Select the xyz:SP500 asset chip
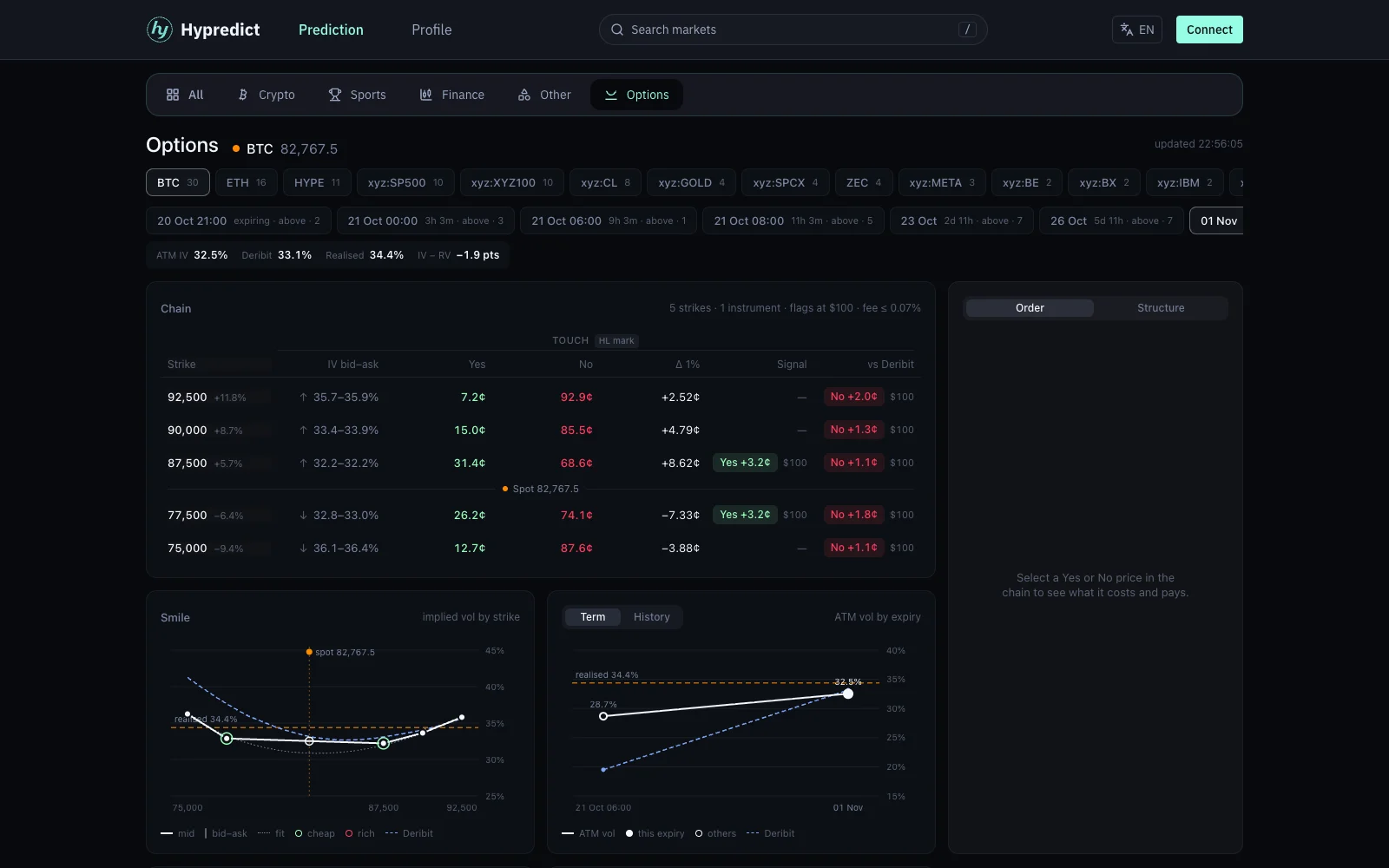 pos(405,182)
